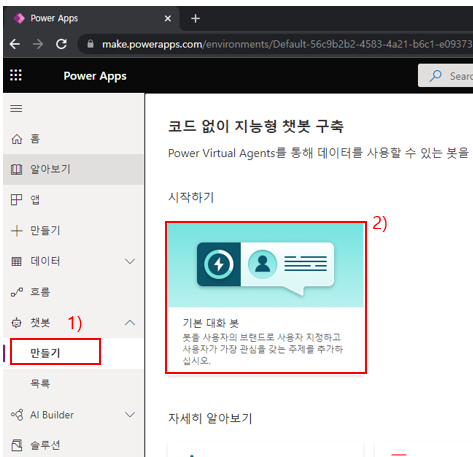Open 앱 in the sidebar
The height and width of the screenshot is (457, 473).
point(73,200)
